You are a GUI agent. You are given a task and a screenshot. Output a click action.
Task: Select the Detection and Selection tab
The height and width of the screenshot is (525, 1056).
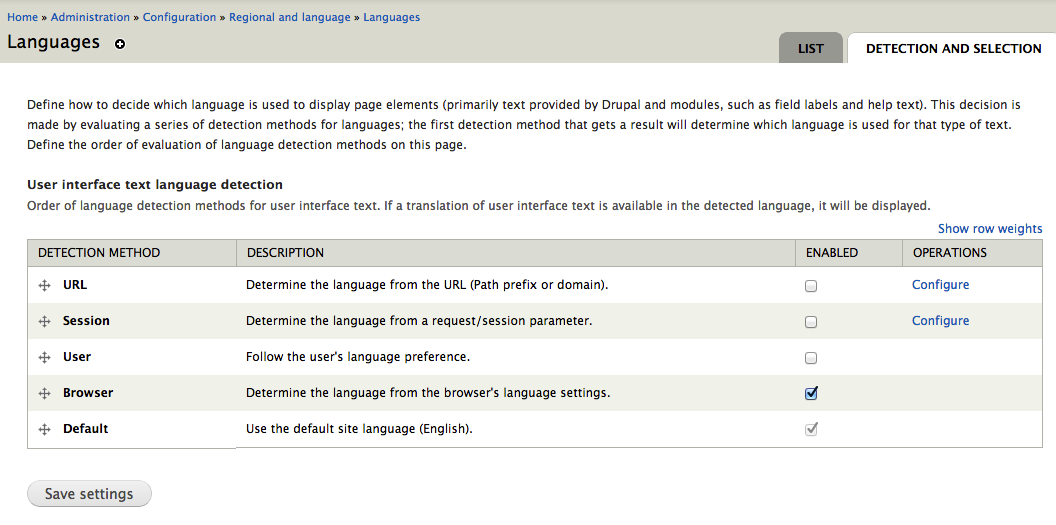[953, 48]
